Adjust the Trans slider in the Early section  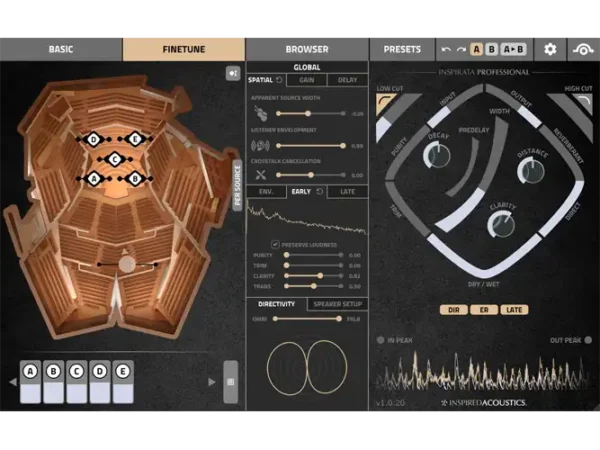coord(313,286)
